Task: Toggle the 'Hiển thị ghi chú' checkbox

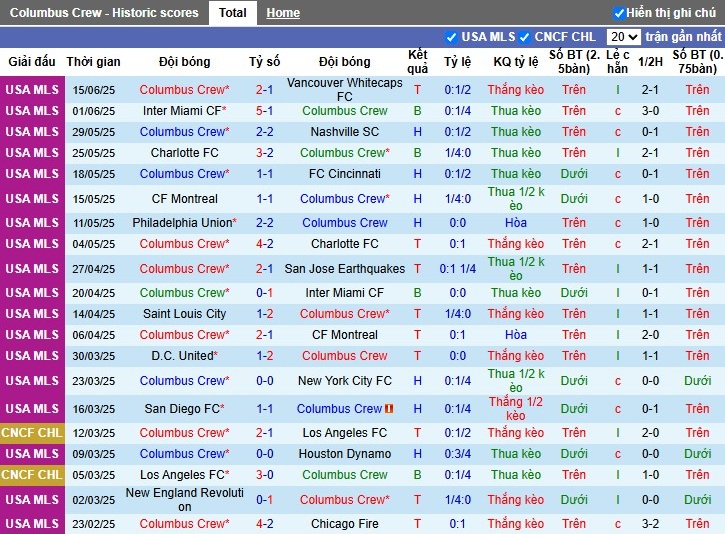Action: coord(619,13)
